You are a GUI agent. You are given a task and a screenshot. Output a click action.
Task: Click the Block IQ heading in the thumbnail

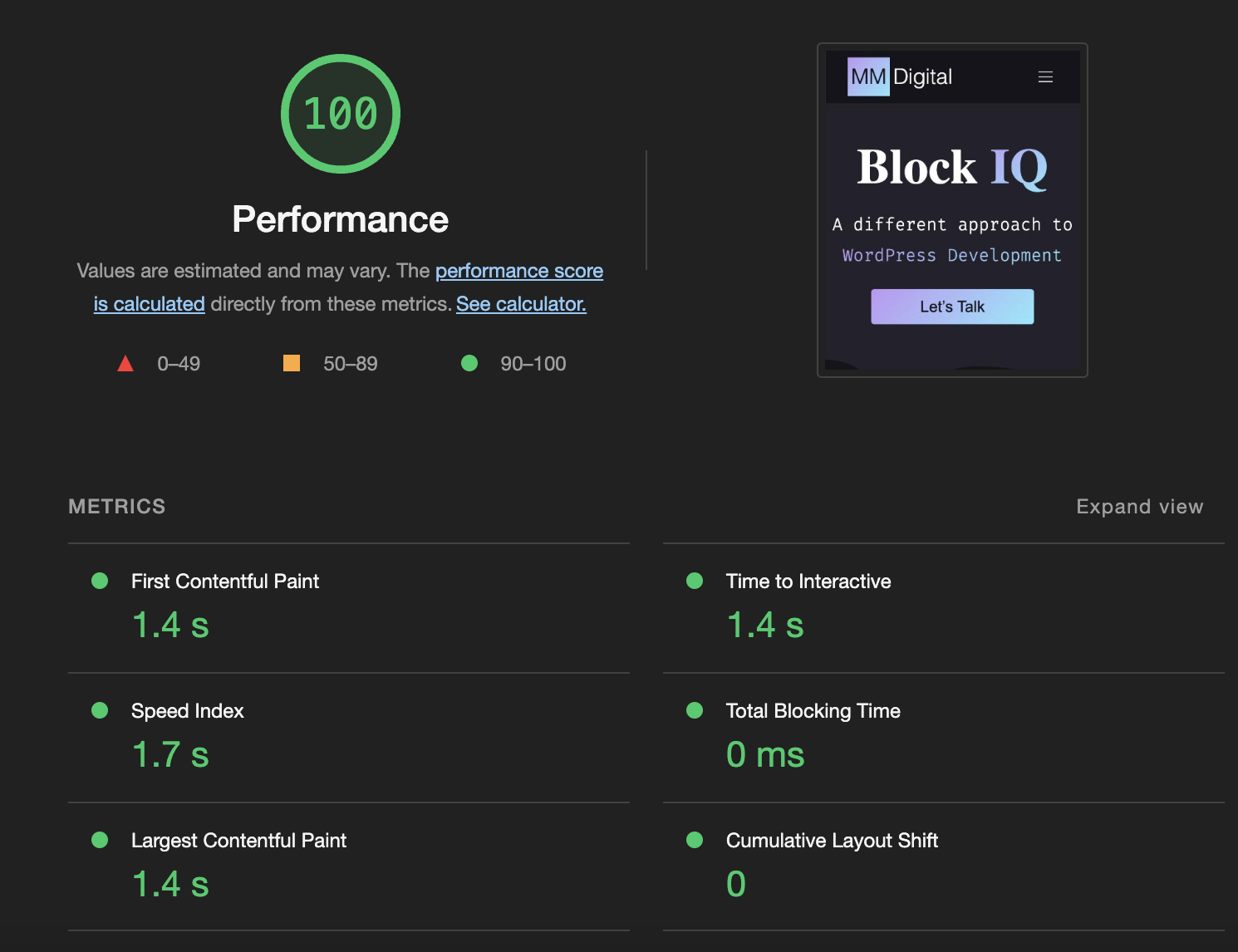click(952, 167)
